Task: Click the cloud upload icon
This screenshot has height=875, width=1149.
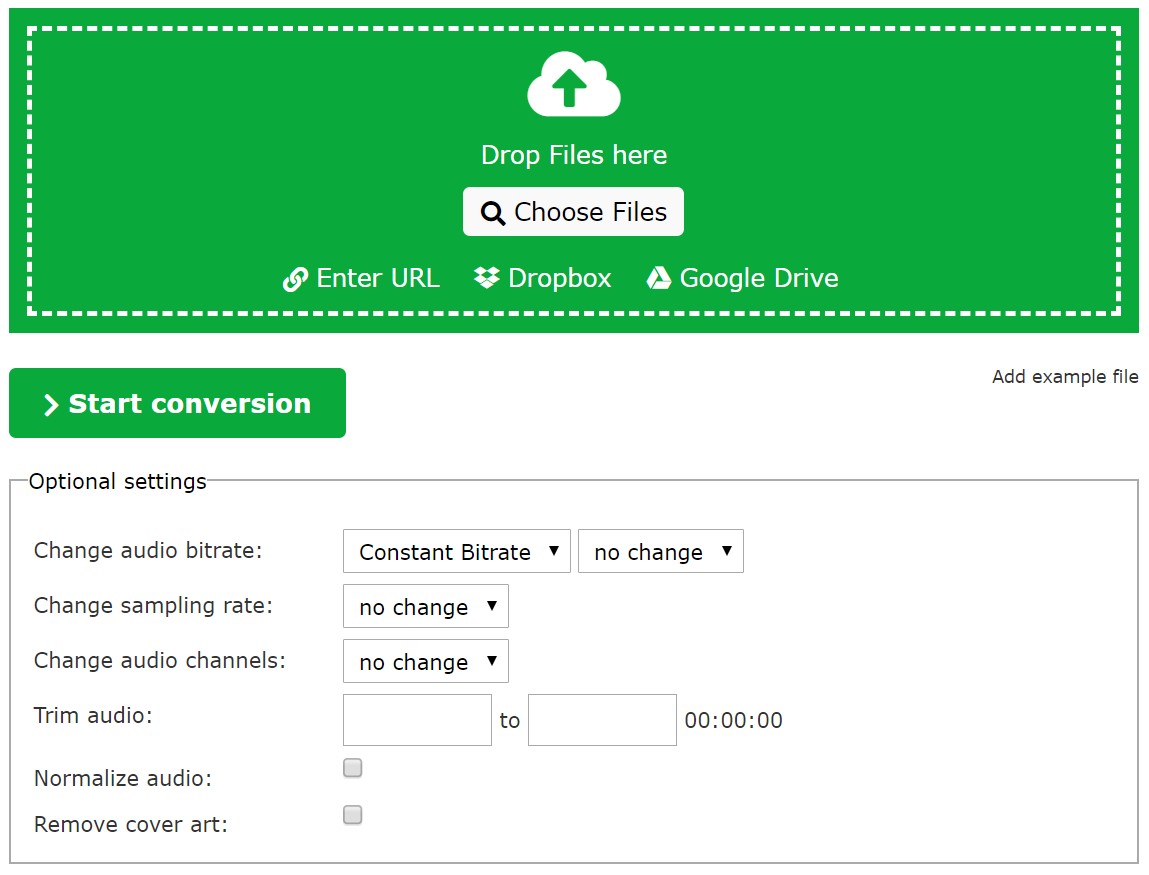Action: point(574,84)
